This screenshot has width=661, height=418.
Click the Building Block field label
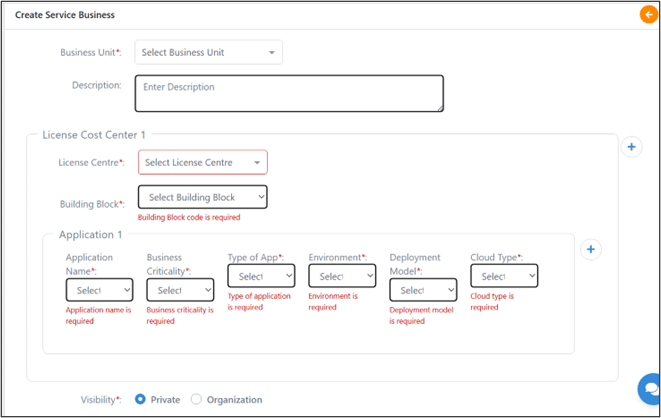coord(92,204)
